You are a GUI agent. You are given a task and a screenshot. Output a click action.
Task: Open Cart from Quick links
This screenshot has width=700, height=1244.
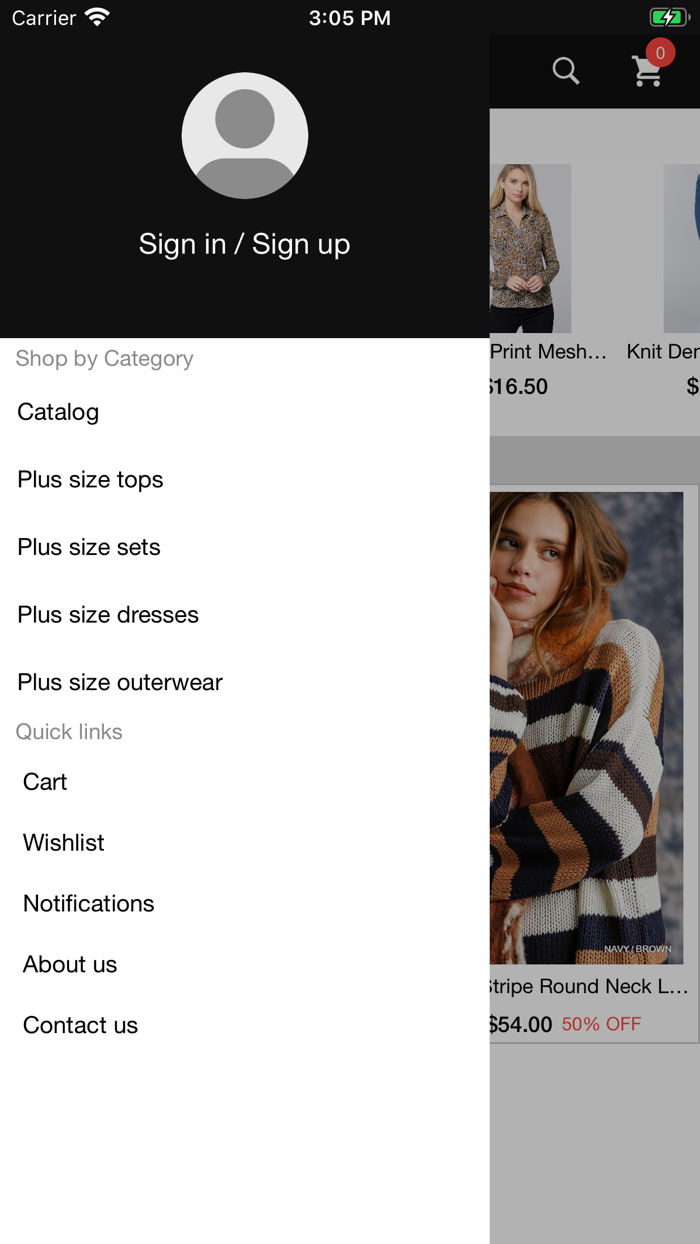click(45, 782)
